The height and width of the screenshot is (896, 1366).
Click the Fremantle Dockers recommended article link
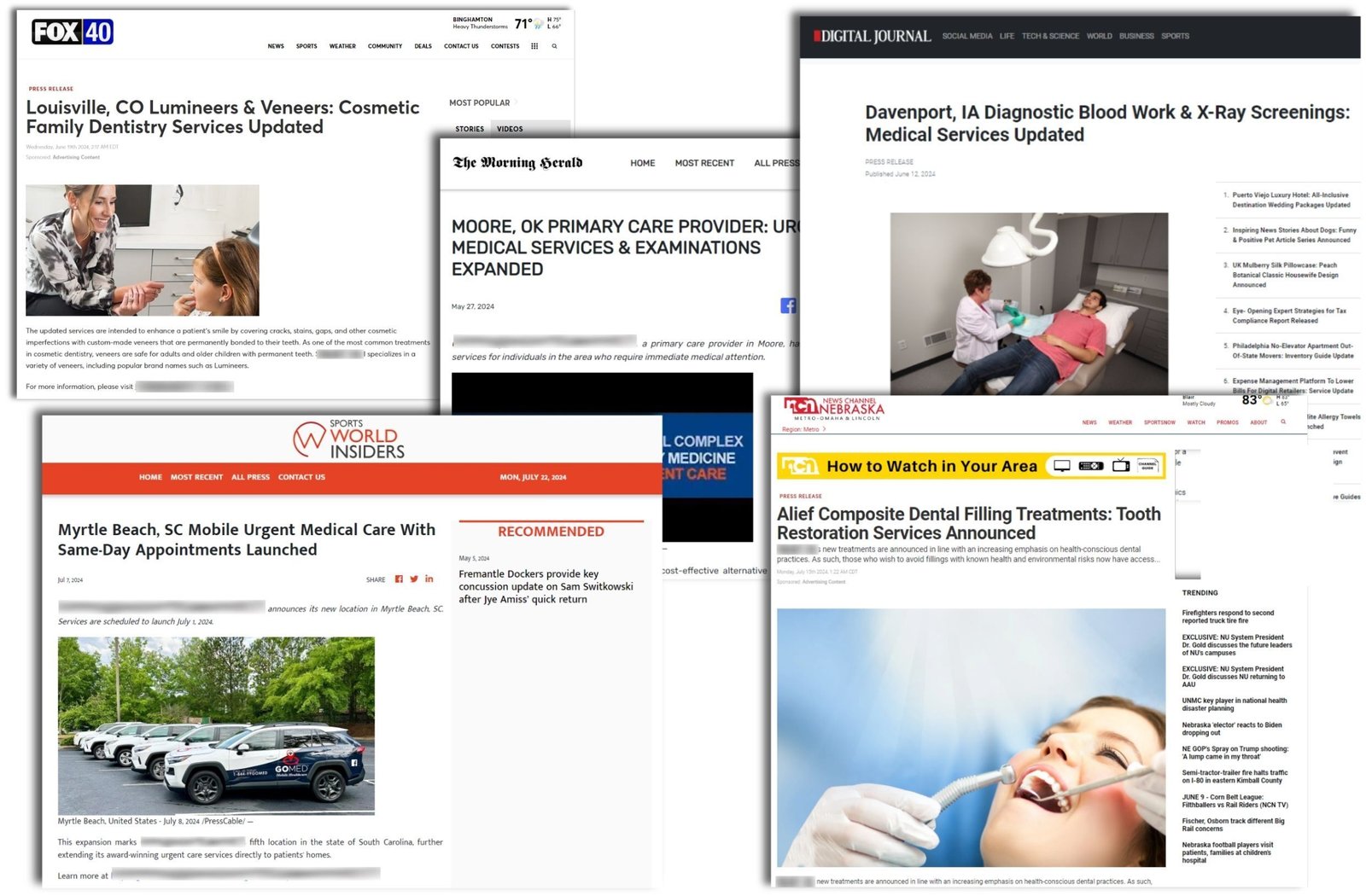[546, 586]
